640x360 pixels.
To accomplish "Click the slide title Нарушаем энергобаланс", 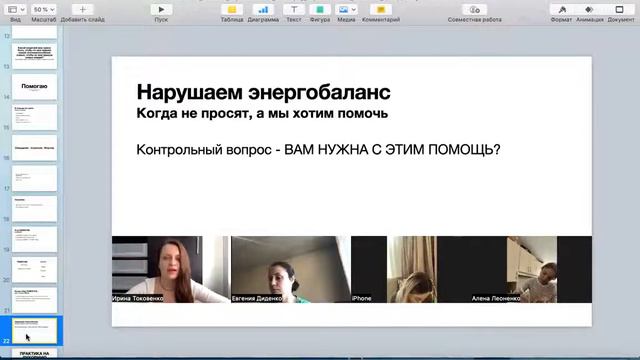I will 263,92.
